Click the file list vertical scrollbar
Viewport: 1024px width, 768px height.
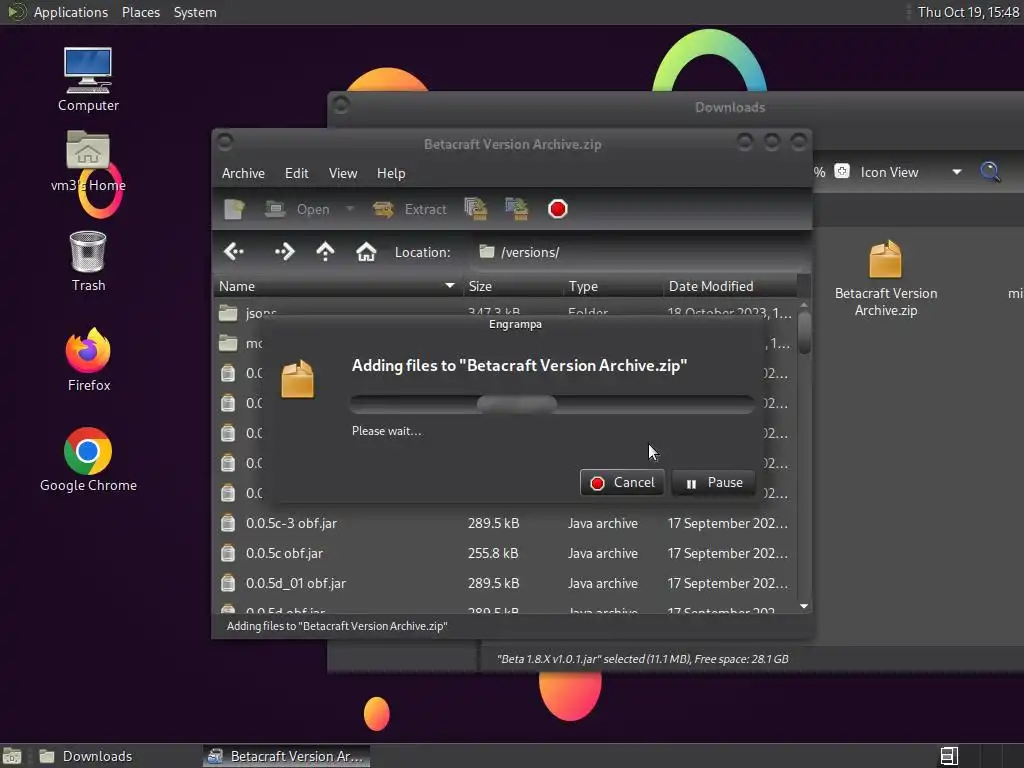[x=804, y=333]
